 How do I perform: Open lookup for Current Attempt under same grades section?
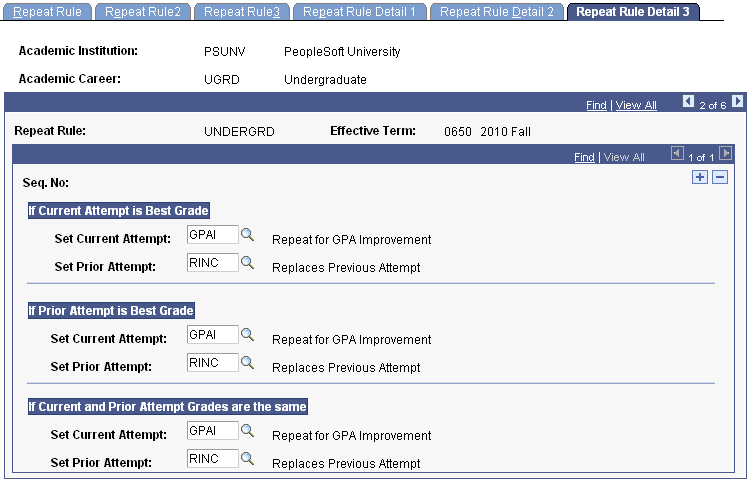coord(247,430)
